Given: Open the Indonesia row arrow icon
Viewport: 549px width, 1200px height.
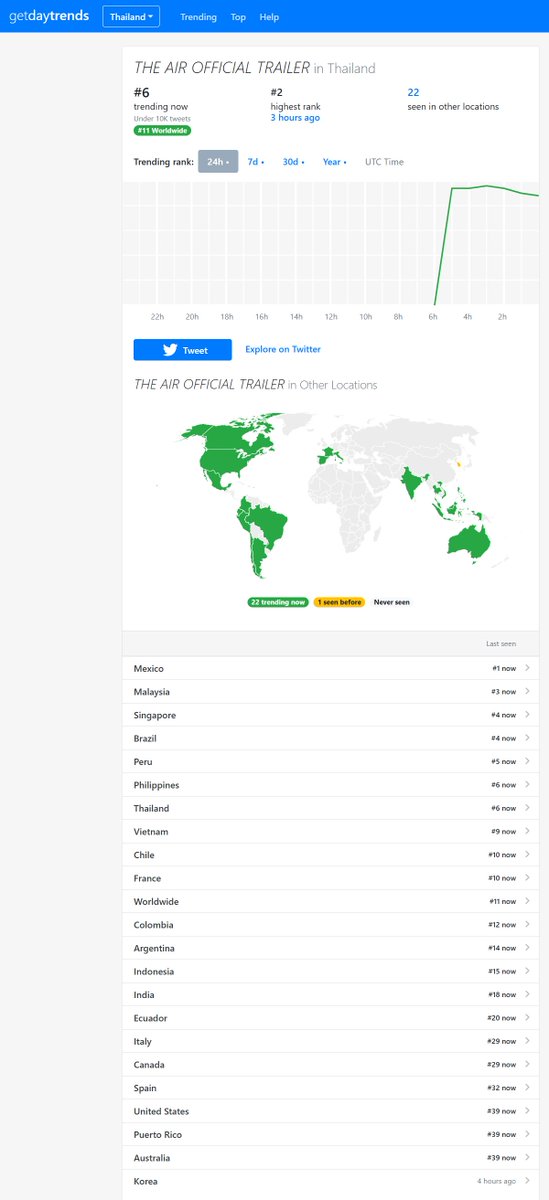Looking at the screenshot, I should [527, 972].
